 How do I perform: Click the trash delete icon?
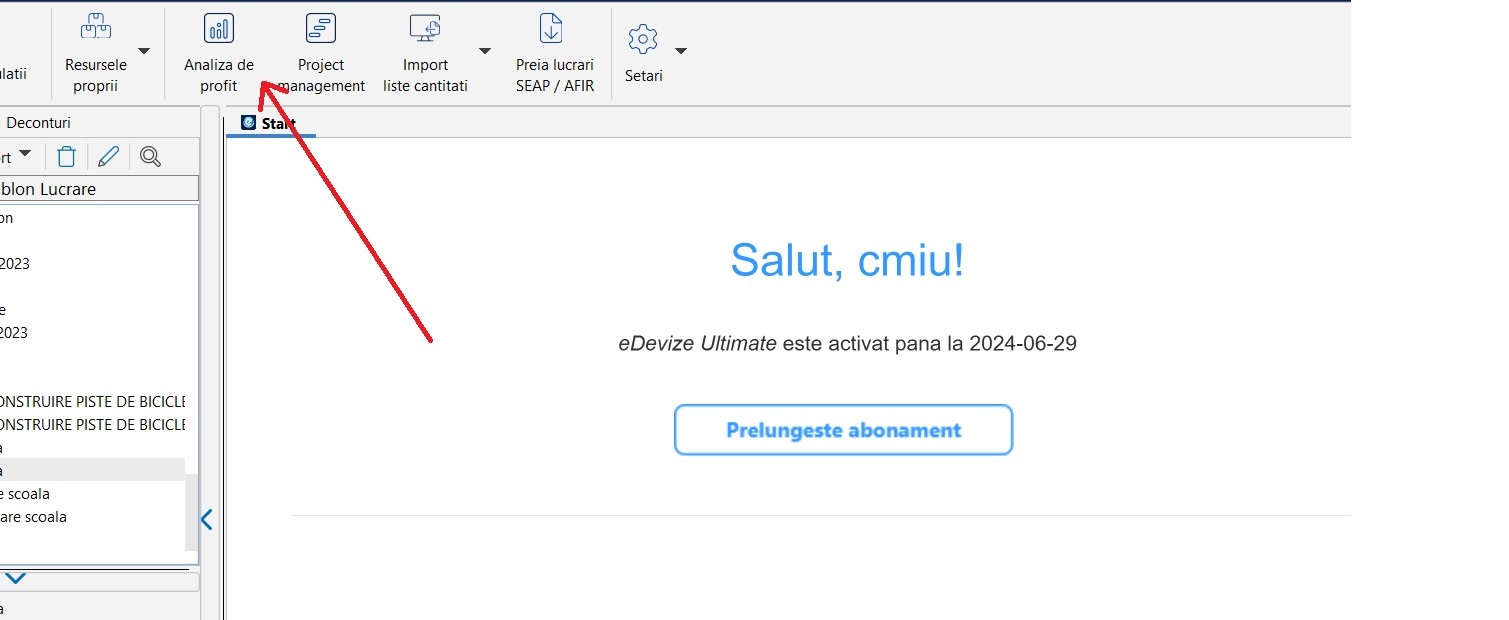(x=66, y=156)
